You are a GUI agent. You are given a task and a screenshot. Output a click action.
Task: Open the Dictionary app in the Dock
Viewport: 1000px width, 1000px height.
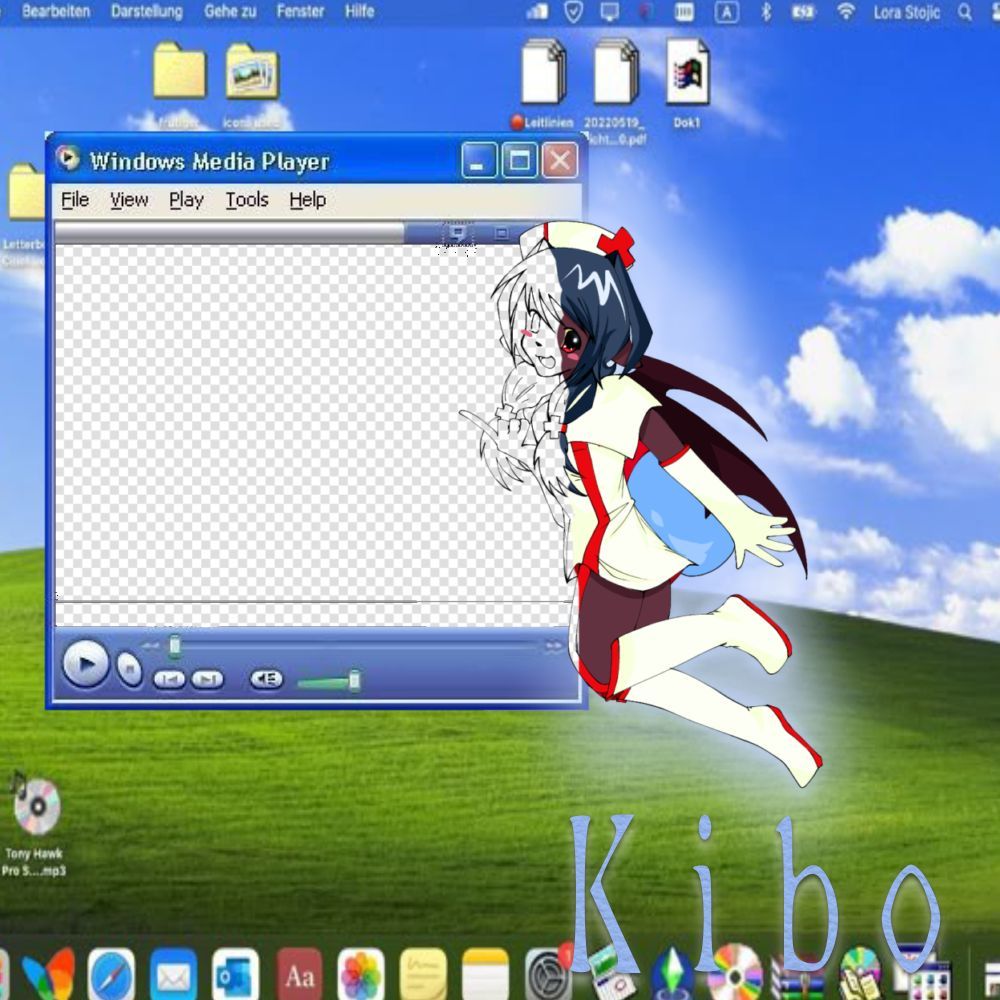299,974
